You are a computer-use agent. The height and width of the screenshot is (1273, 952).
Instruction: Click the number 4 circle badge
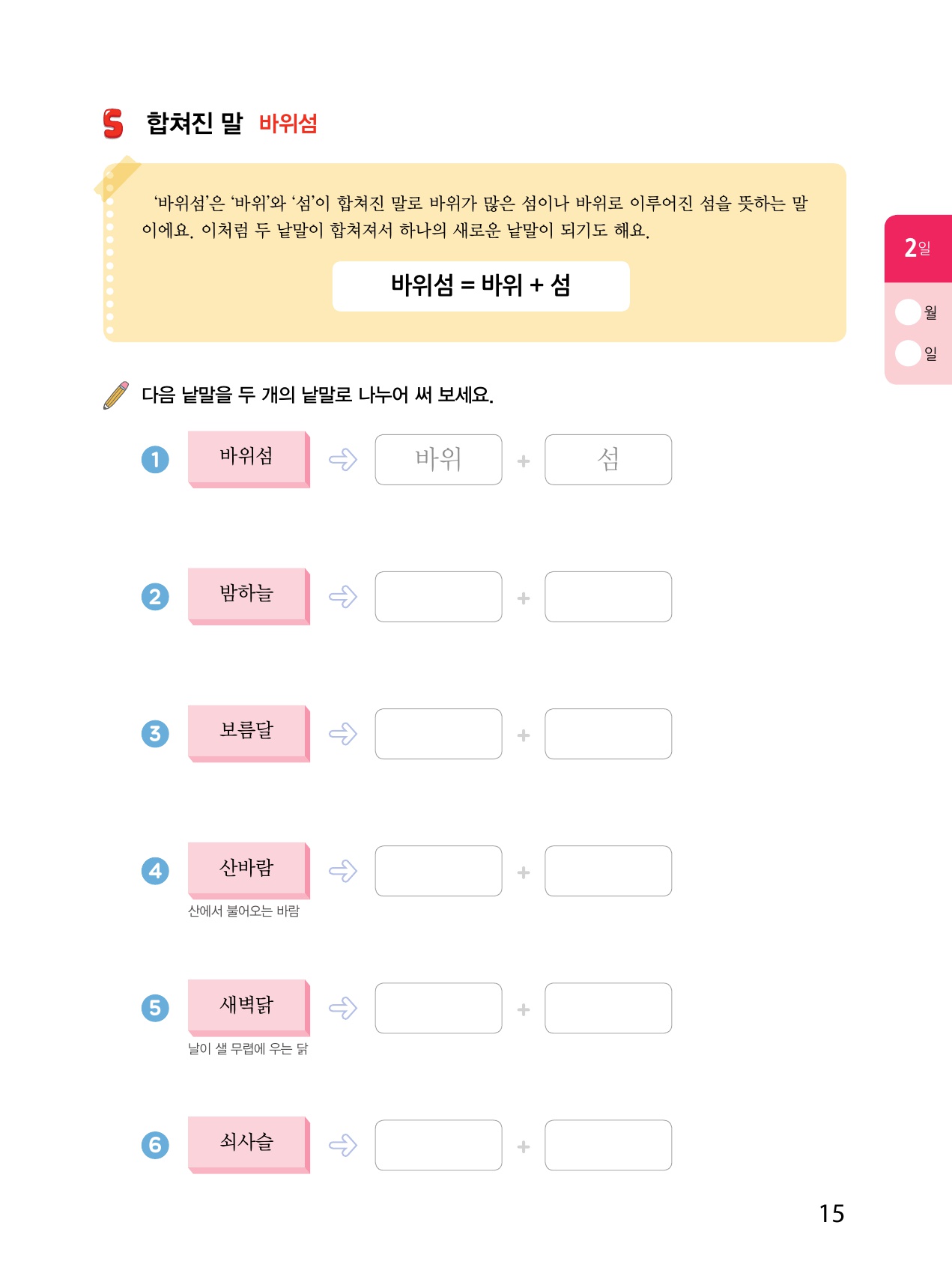click(x=155, y=871)
